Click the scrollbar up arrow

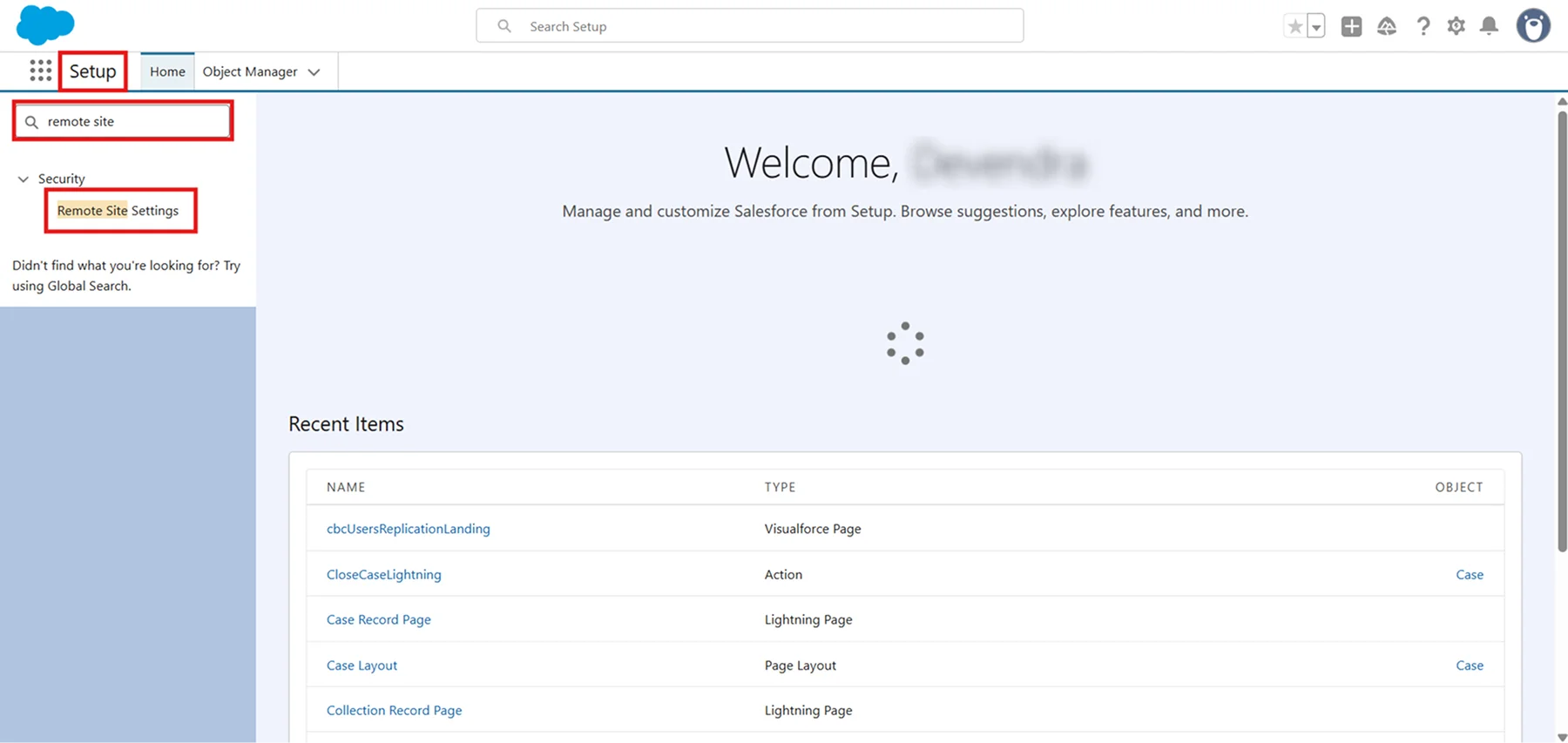click(x=1562, y=101)
